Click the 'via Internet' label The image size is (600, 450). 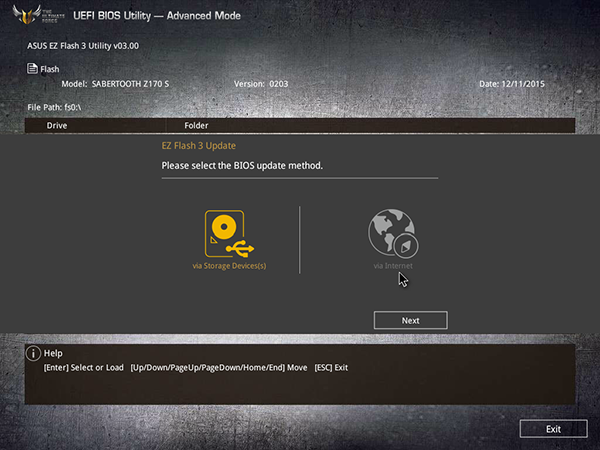[x=393, y=266]
